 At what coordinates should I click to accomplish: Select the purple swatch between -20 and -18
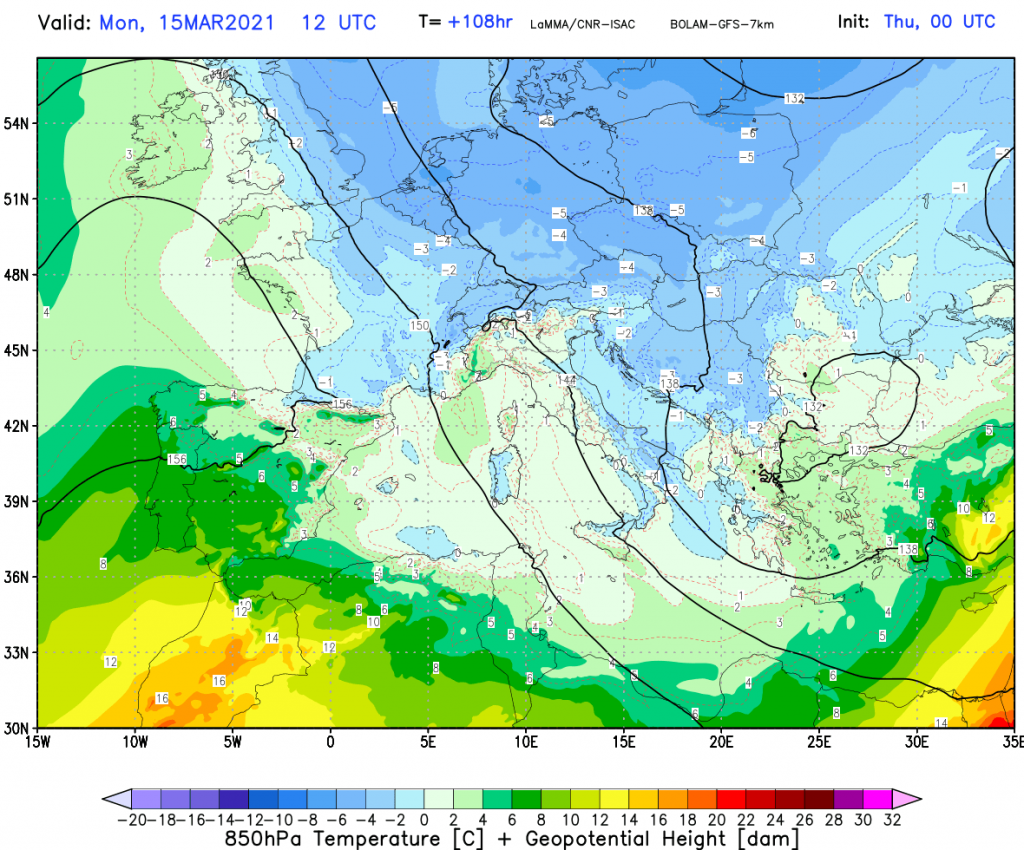point(147,798)
